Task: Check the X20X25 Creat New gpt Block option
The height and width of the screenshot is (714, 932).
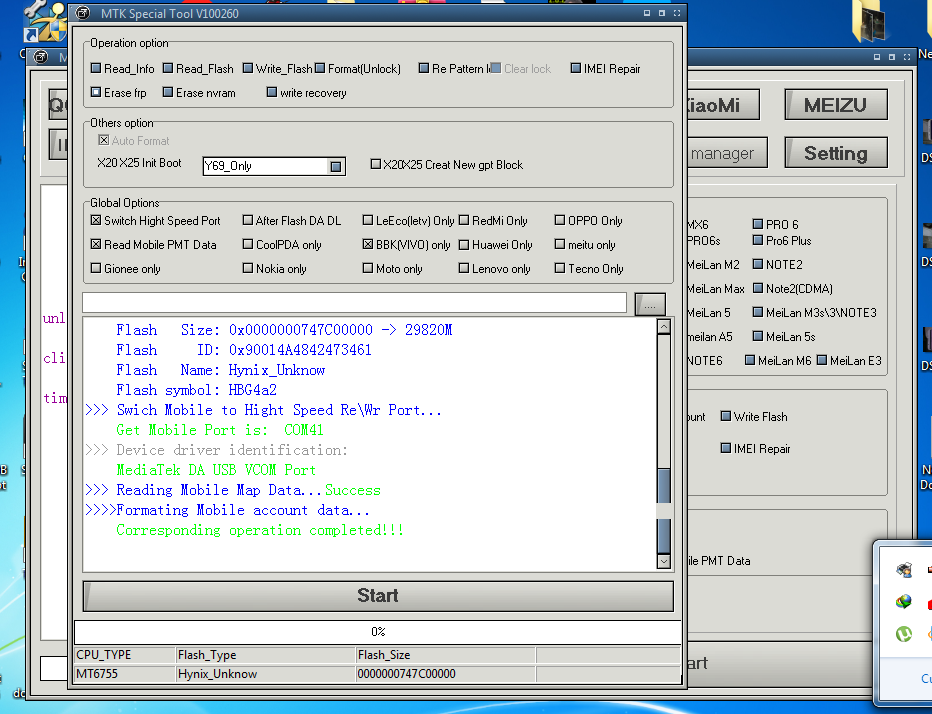Action: point(376,165)
